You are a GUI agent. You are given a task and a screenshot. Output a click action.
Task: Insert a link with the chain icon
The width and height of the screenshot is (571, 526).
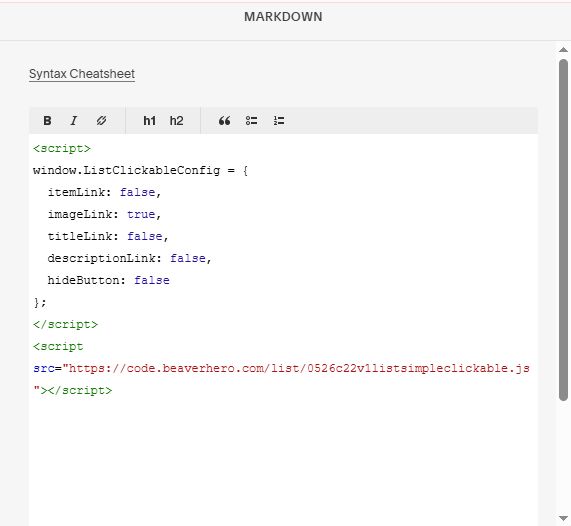101,121
